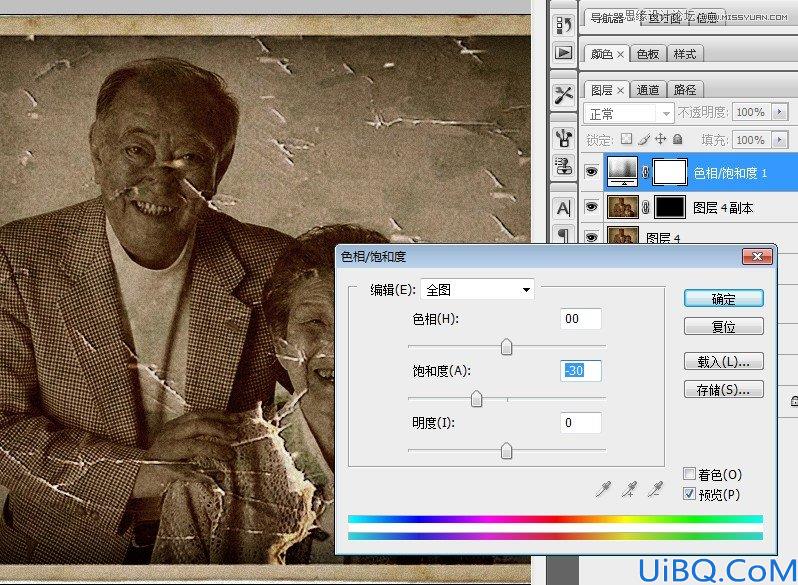Open the 不透明度 slider arrow

tap(779, 112)
